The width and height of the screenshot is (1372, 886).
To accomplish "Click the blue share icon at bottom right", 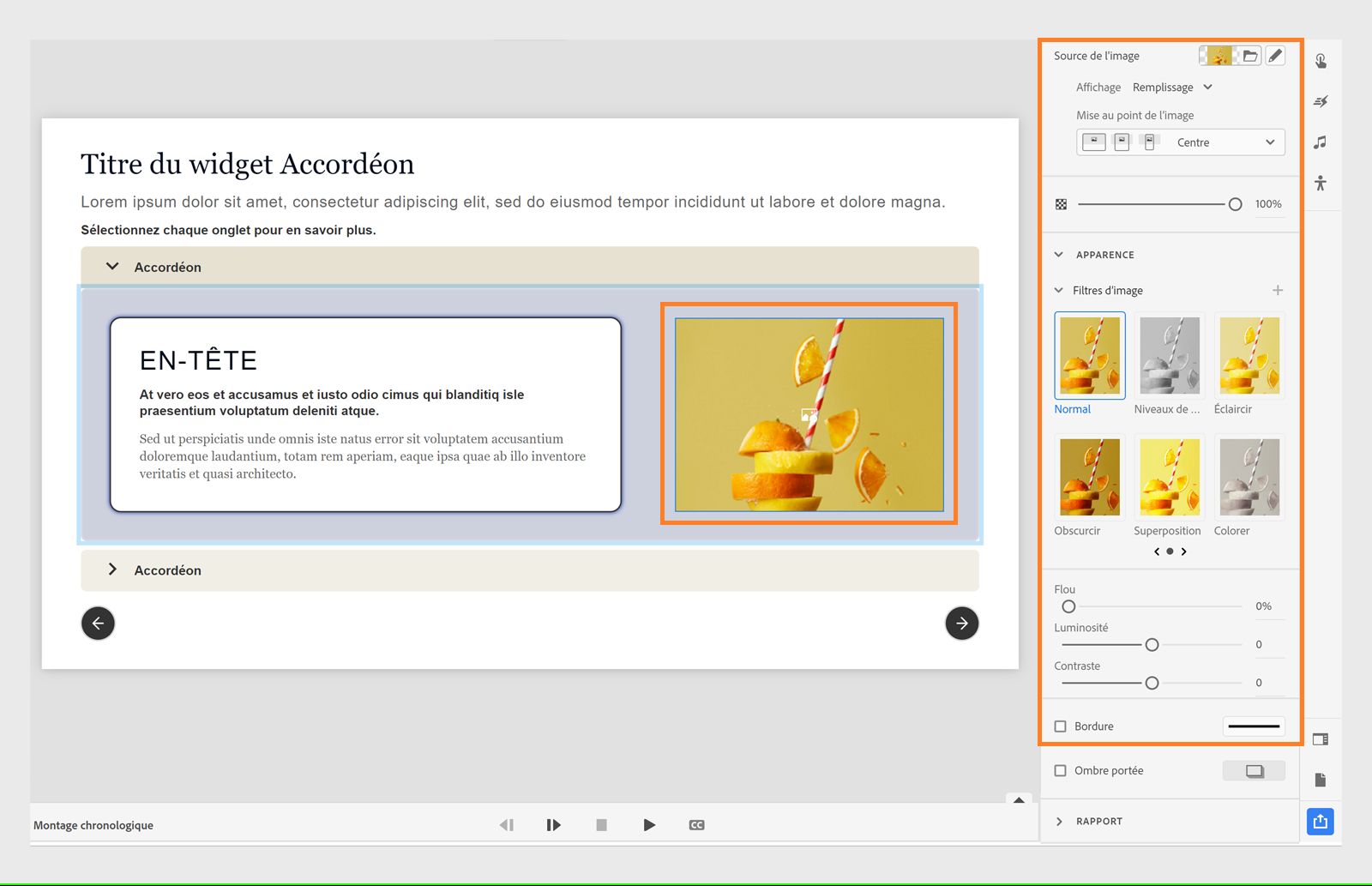I will point(1320,821).
